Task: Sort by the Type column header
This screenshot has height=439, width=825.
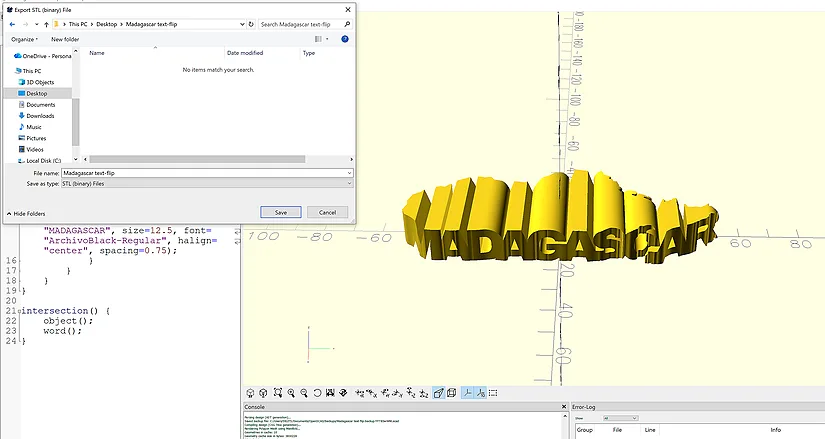Action: (309, 53)
